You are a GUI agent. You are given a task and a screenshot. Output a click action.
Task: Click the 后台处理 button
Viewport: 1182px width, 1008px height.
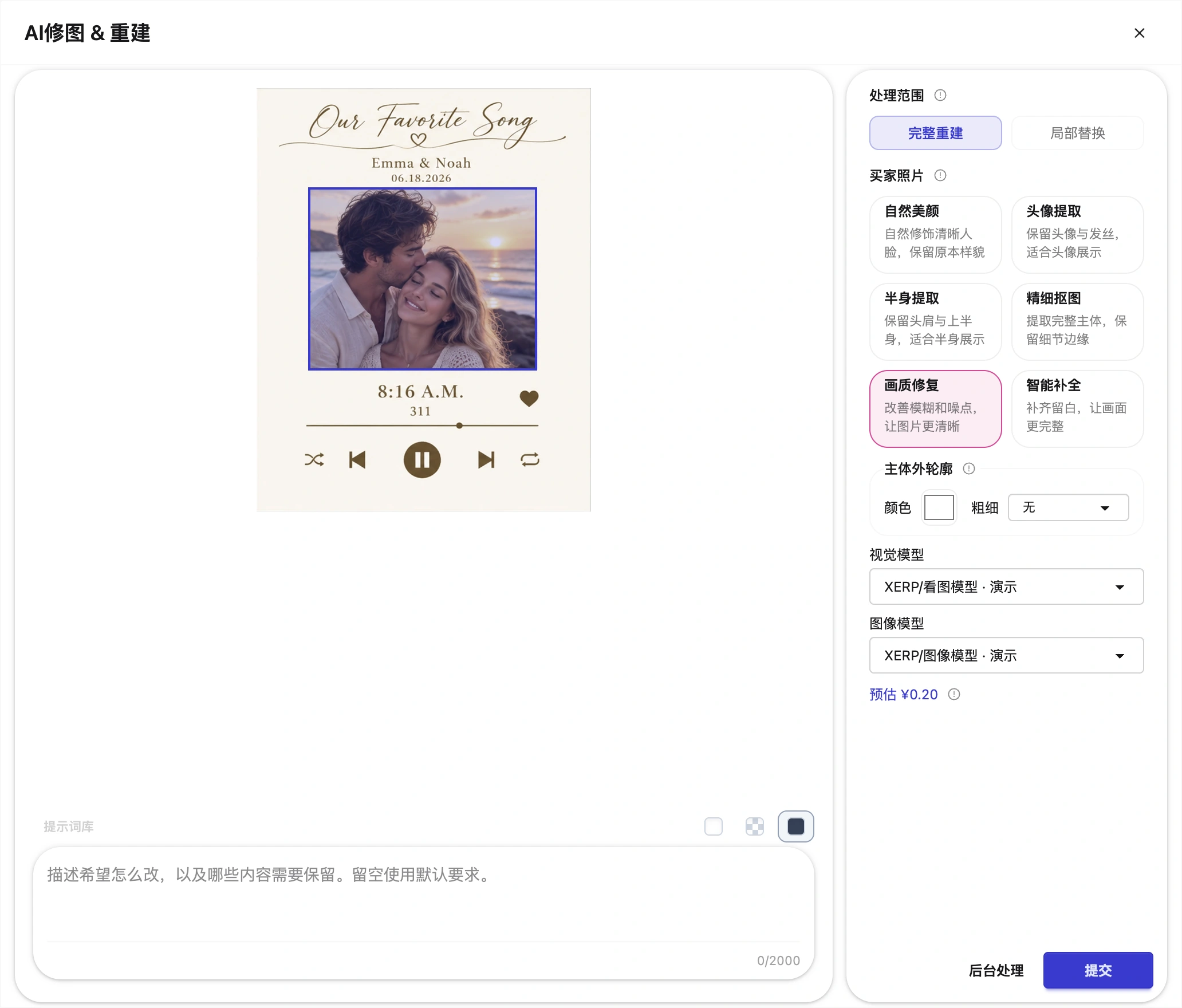pyautogui.click(x=996, y=970)
